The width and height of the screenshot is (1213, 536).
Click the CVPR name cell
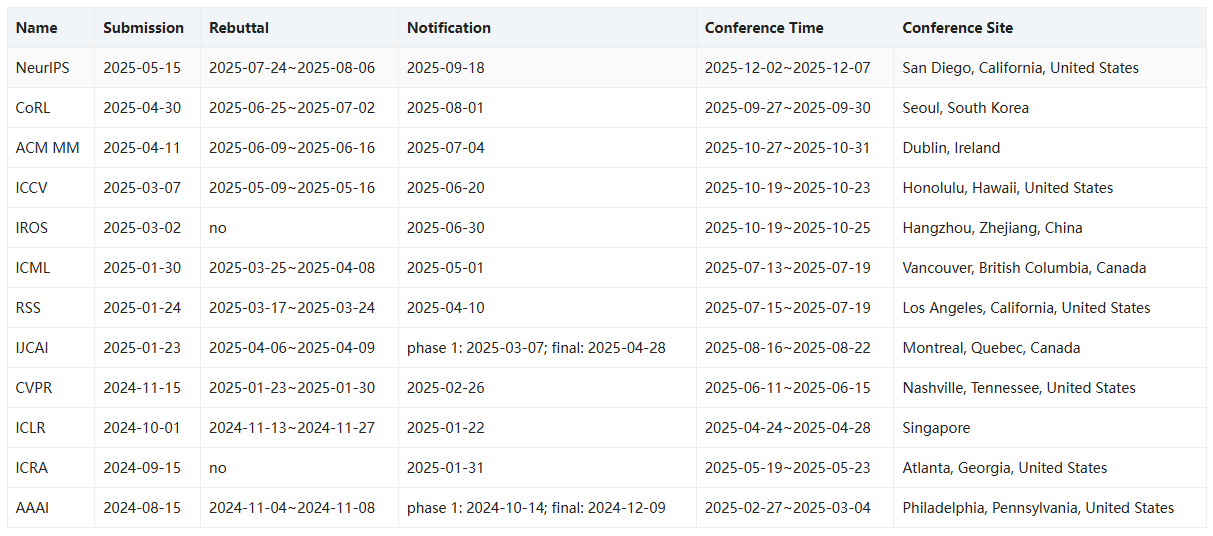pyautogui.click(x=33, y=388)
